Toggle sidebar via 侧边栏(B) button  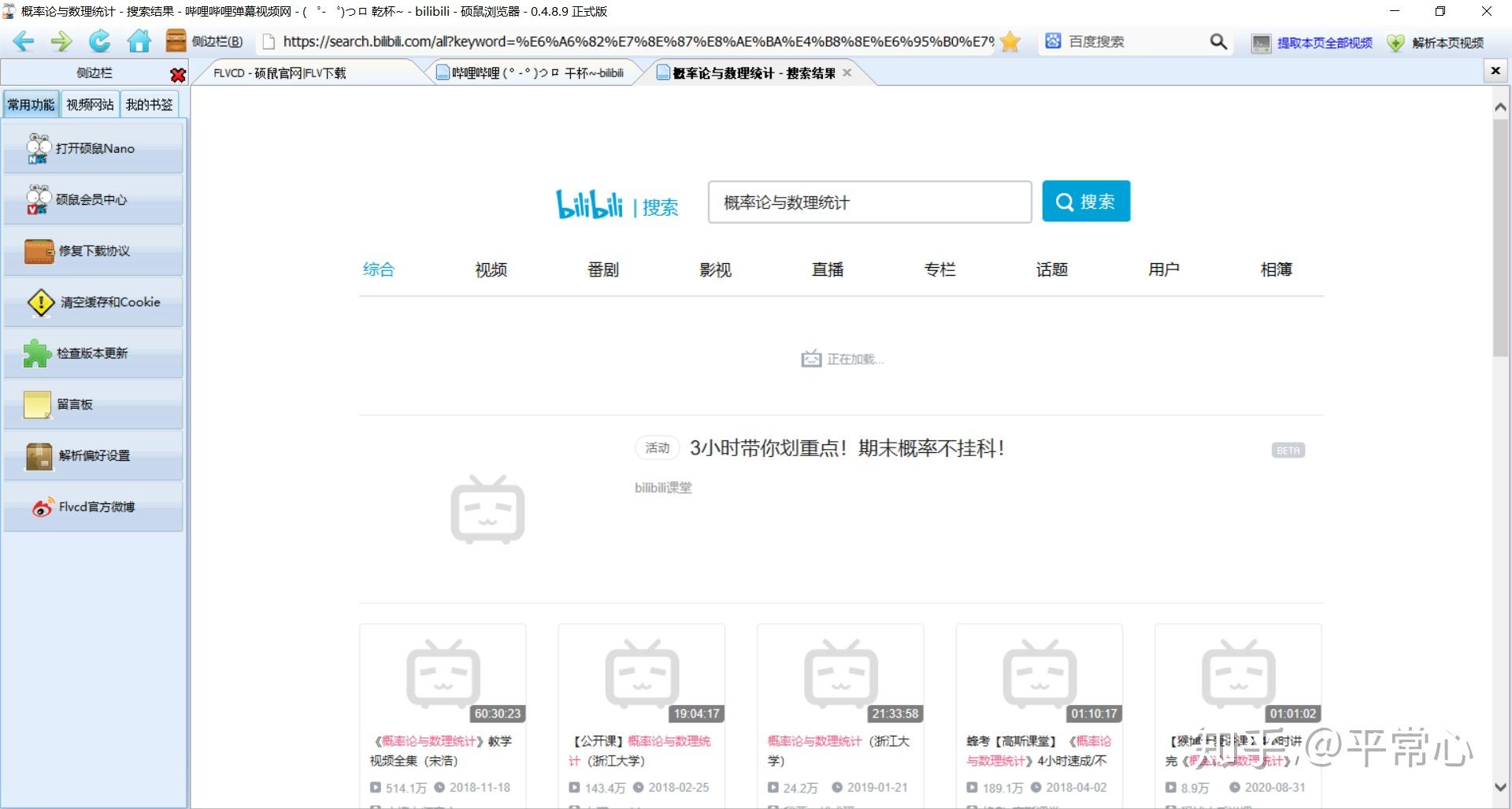(205, 41)
